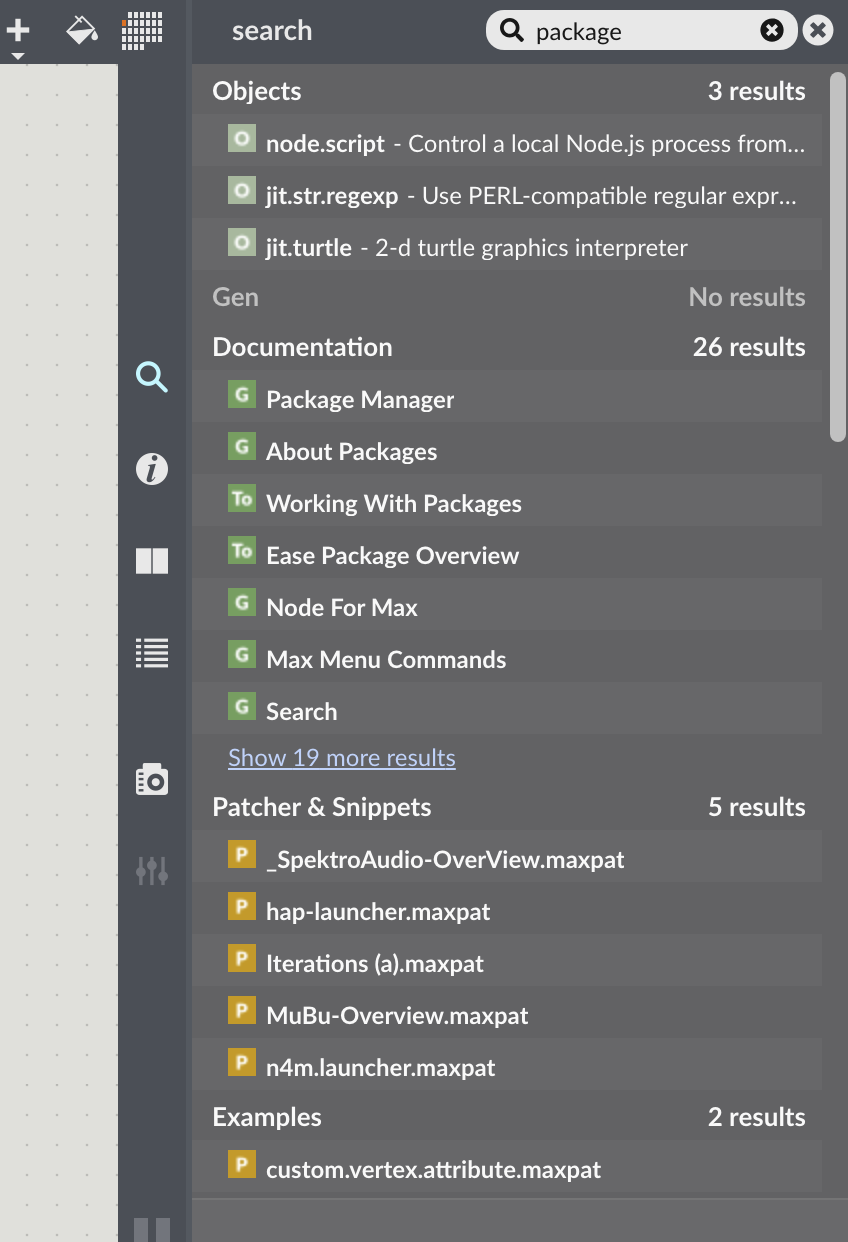Open the add object plus menu
The width and height of the screenshot is (848, 1242).
click(18, 32)
